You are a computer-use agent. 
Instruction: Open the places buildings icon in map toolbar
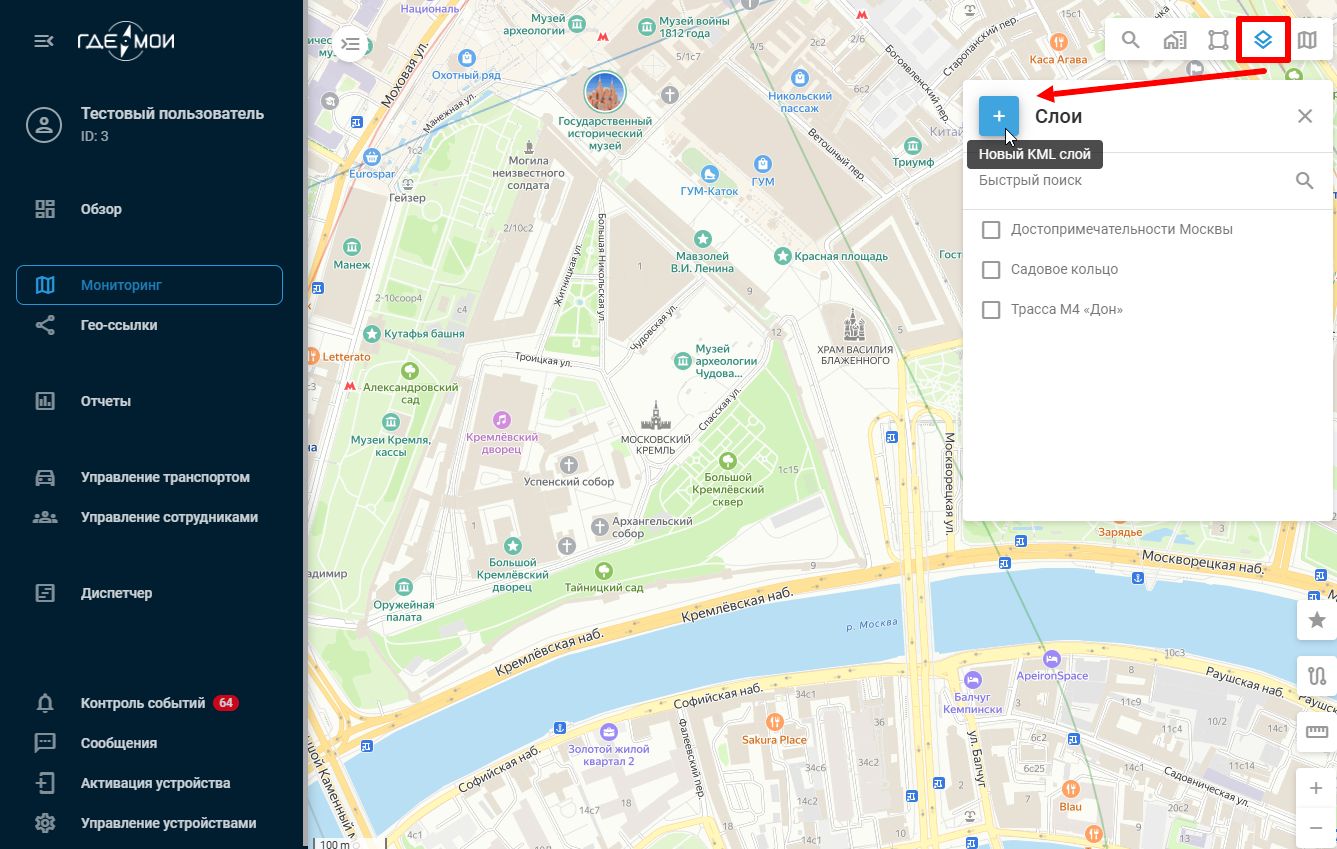coord(1174,40)
